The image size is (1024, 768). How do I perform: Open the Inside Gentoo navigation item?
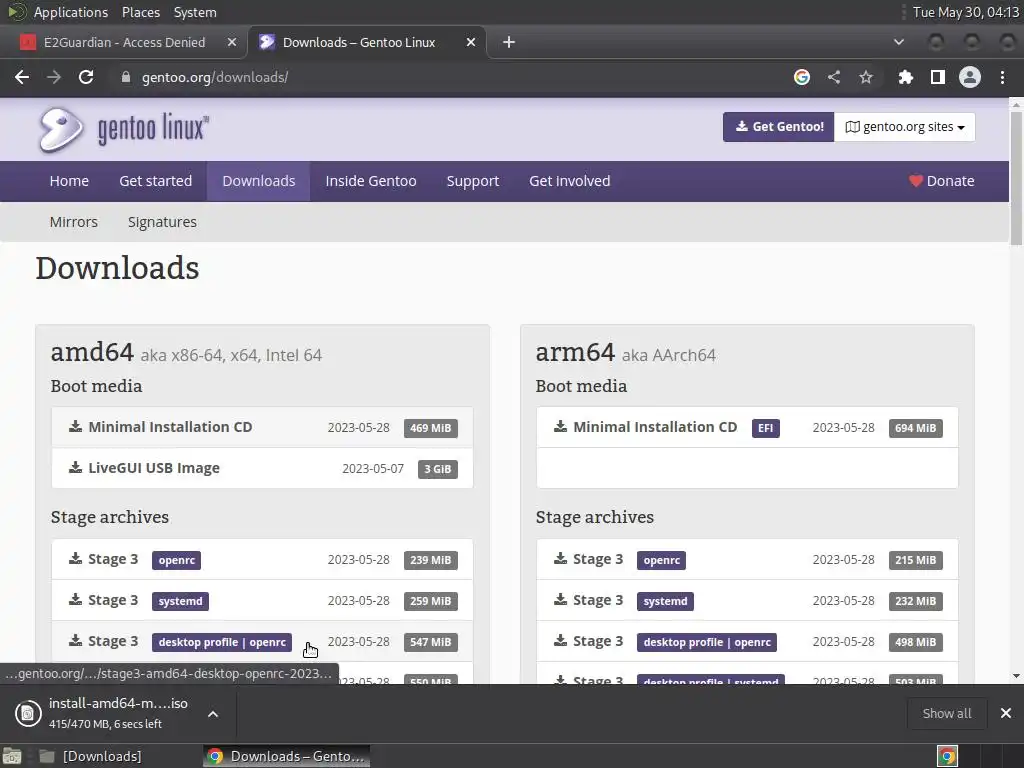[x=371, y=181]
